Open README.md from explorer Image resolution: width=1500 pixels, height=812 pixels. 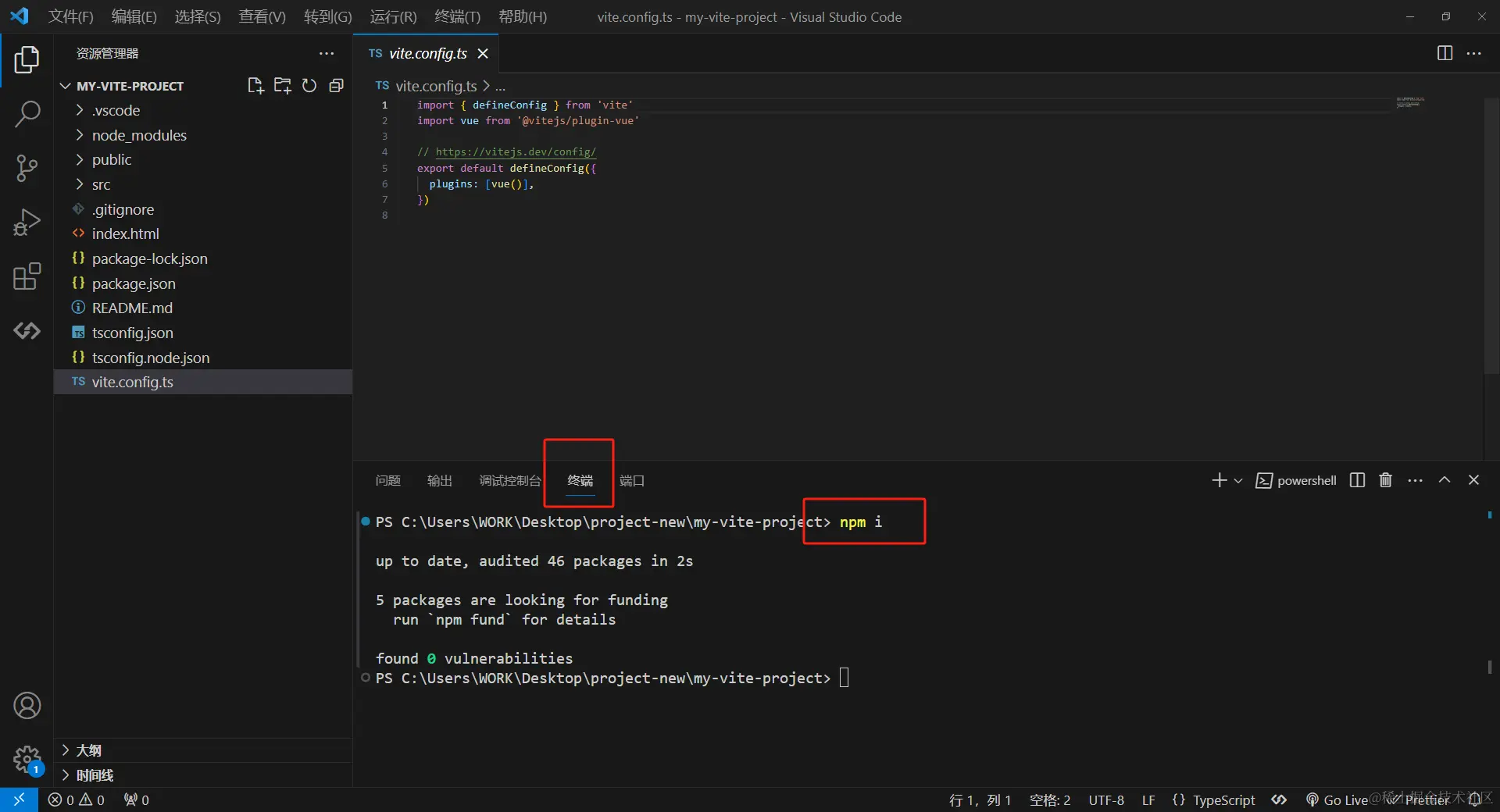coord(203,308)
